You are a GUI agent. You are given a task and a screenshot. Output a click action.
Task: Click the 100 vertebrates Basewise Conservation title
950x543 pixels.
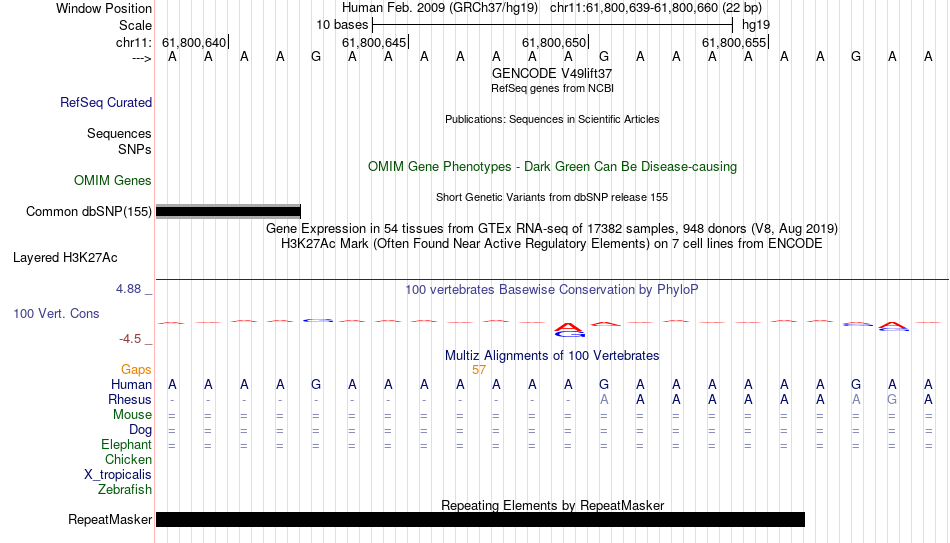click(552, 290)
